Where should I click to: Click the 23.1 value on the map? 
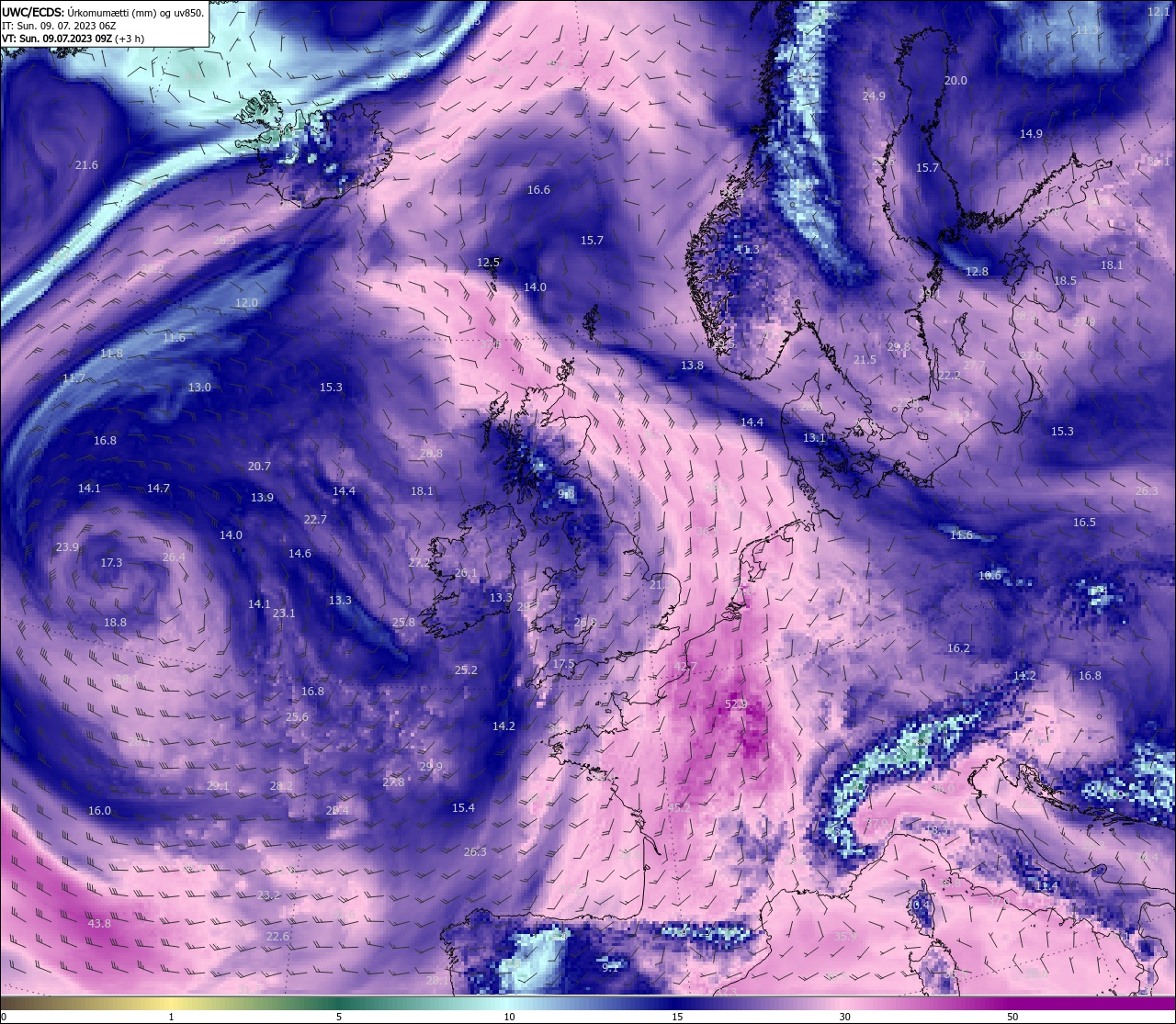[x=284, y=613]
